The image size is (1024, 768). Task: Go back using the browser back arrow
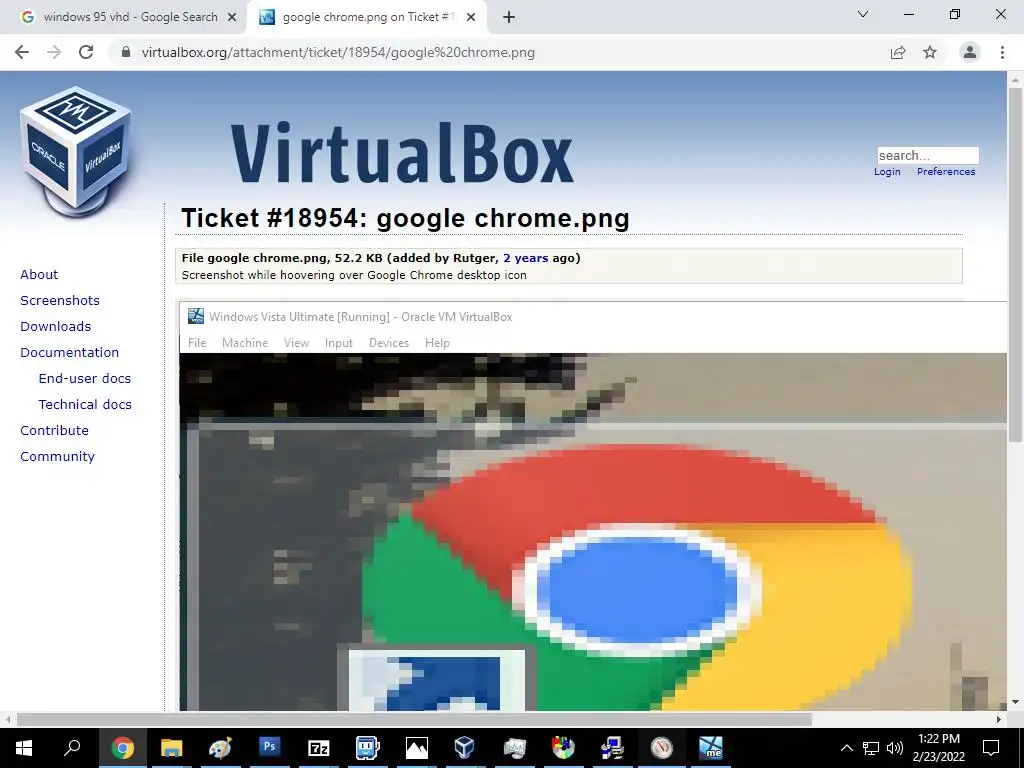click(x=22, y=52)
